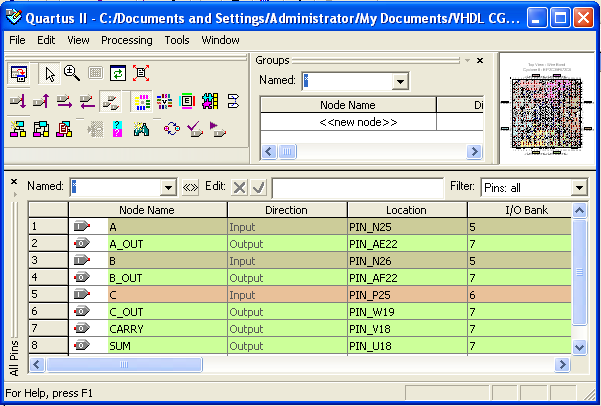
Task: Click the Edit value input field
Action: click(357, 188)
